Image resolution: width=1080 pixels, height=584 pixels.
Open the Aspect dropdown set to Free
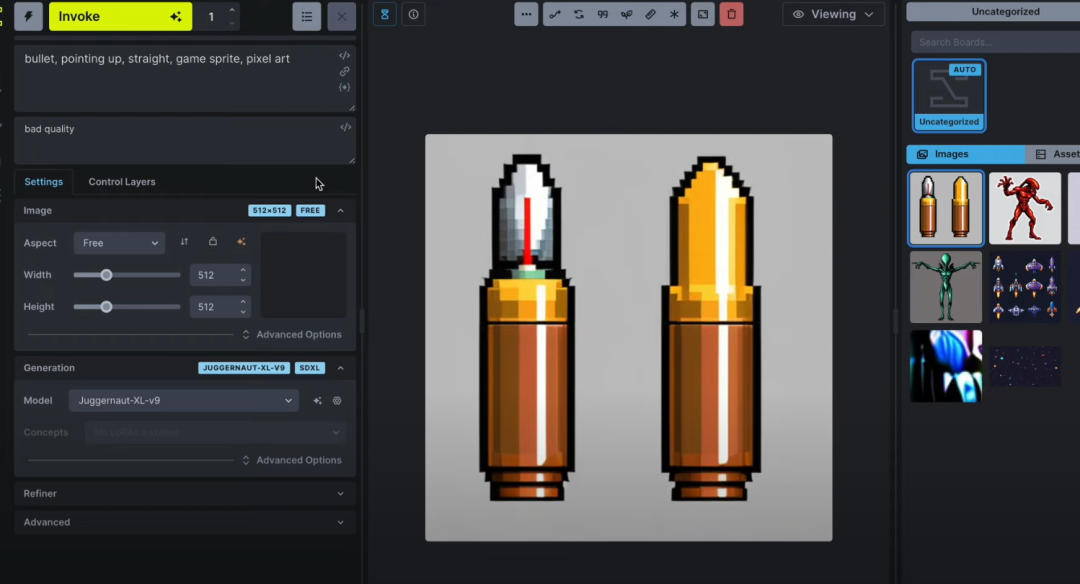pos(119,243)
